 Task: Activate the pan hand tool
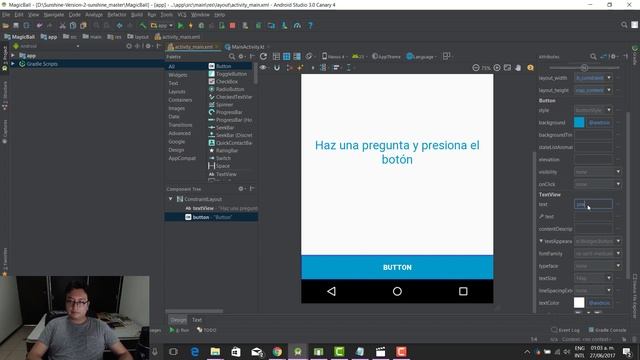pos(518,68)
